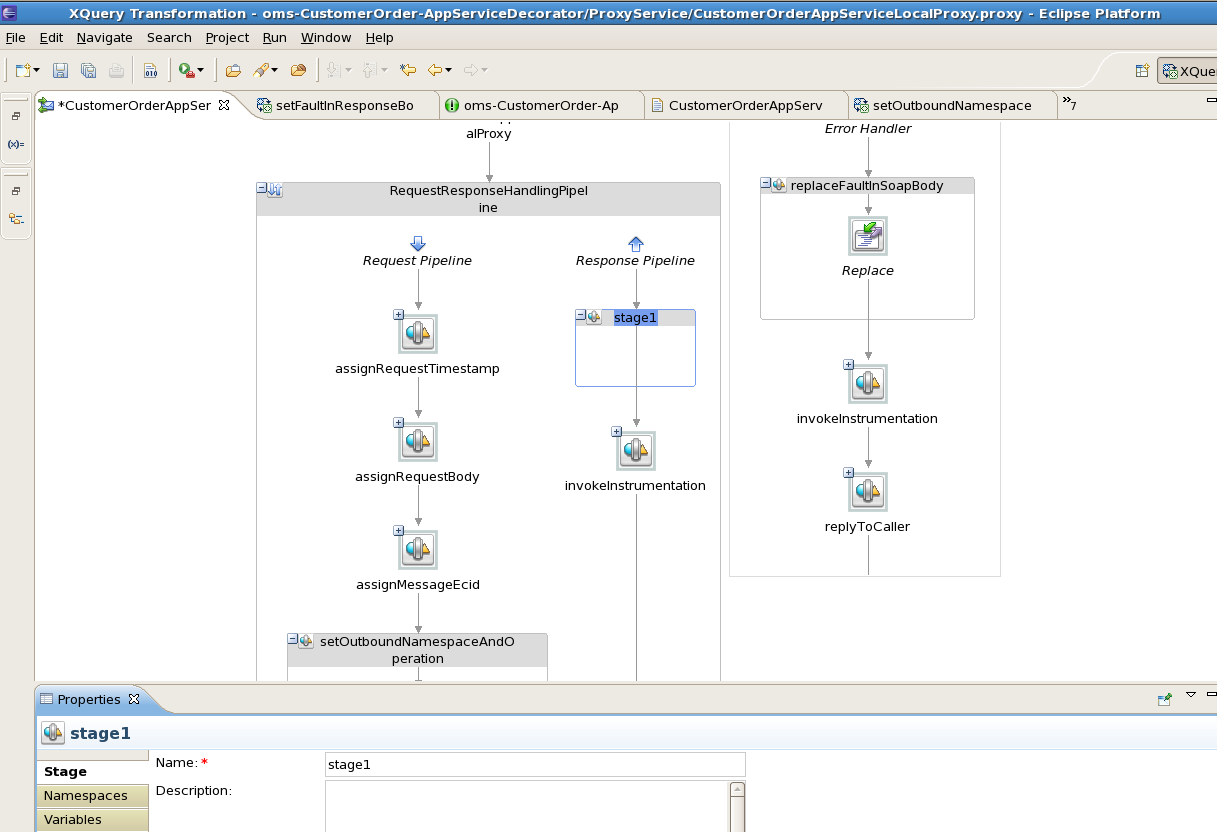This screenshot has width=1217, height=832.
Task: Open the Help menu
Action: tap(379, 37)
